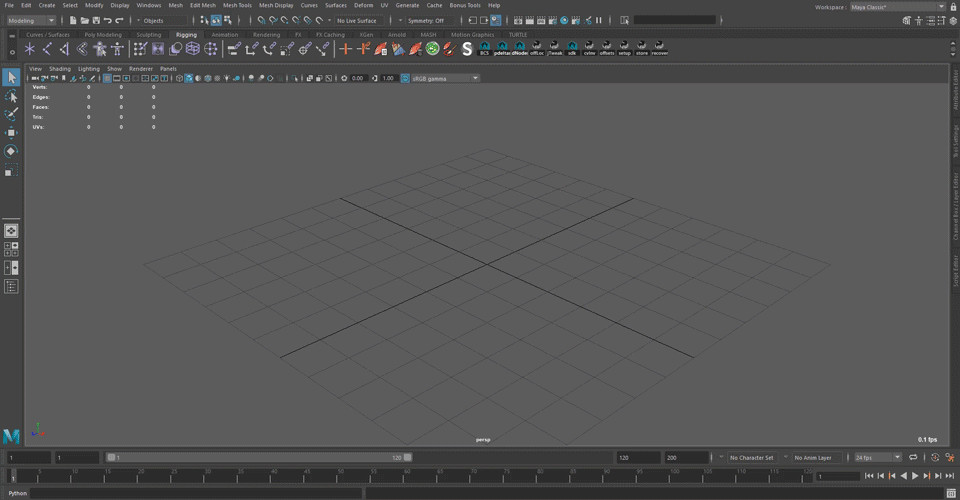
Task: Select the Create Joints tool icon
Action: 47,49
